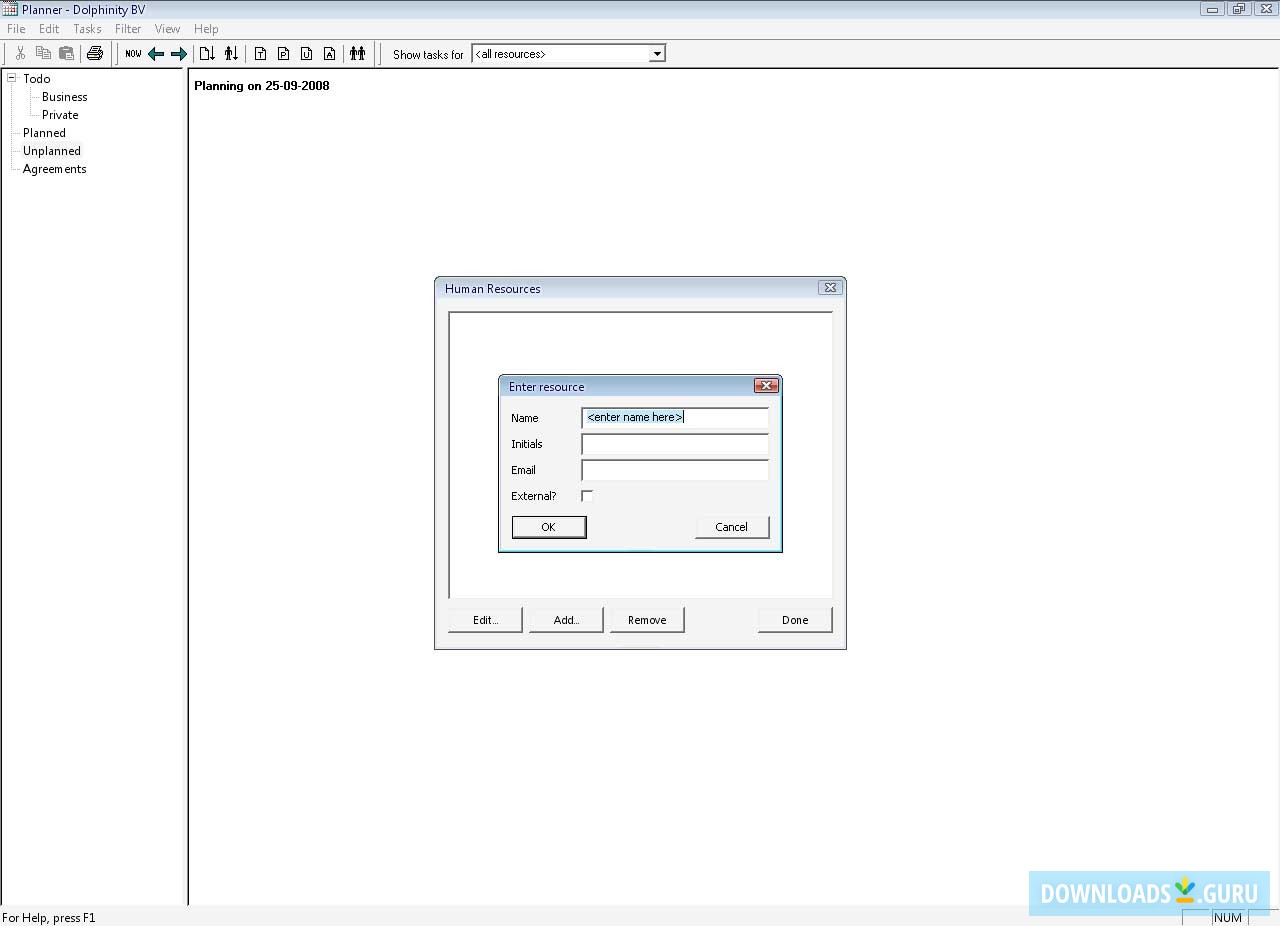
Task: Click the up-down arrows sort icon
Action: [231, 54]
